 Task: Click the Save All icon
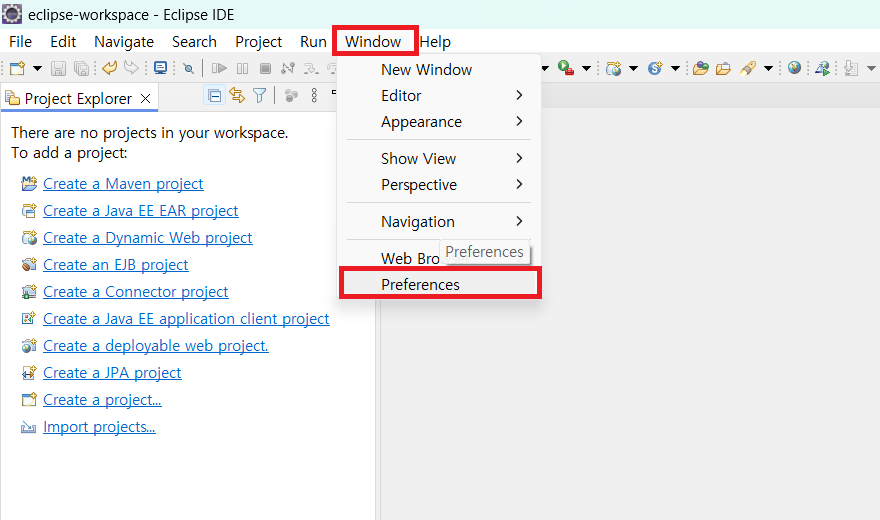tap(81, 68)
